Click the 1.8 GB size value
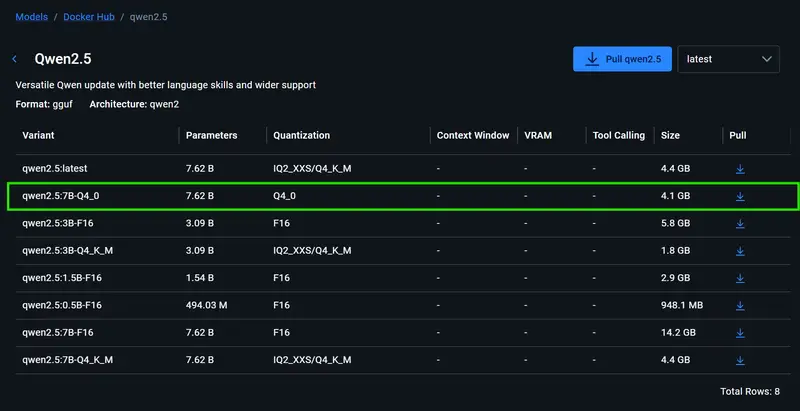Viewport: 800px width, 411px height. (x=675, y=251)
